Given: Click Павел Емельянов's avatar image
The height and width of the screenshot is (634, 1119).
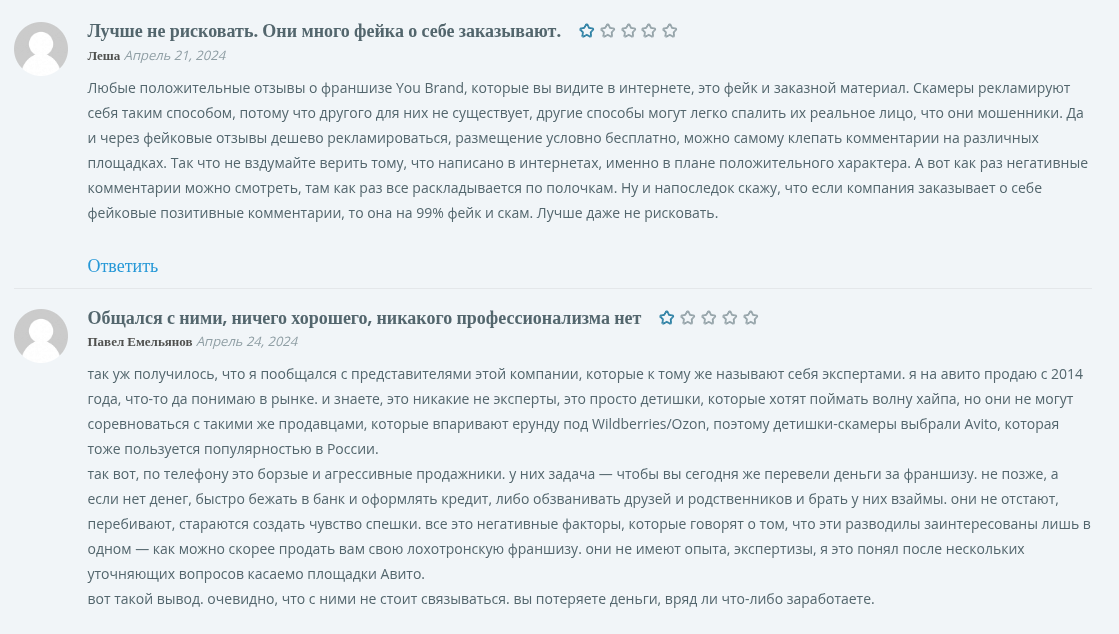Looking at the screenshot, I should [x=41, y=336].
